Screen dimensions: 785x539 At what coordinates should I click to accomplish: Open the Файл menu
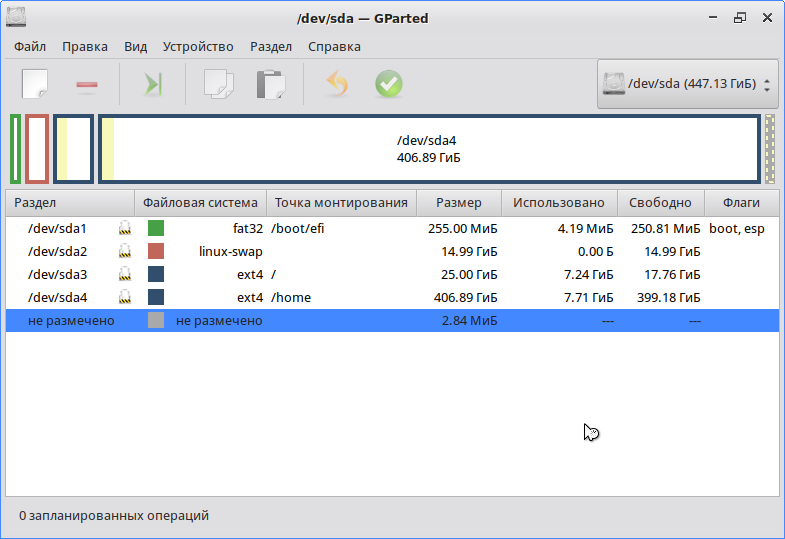point(30,47)
